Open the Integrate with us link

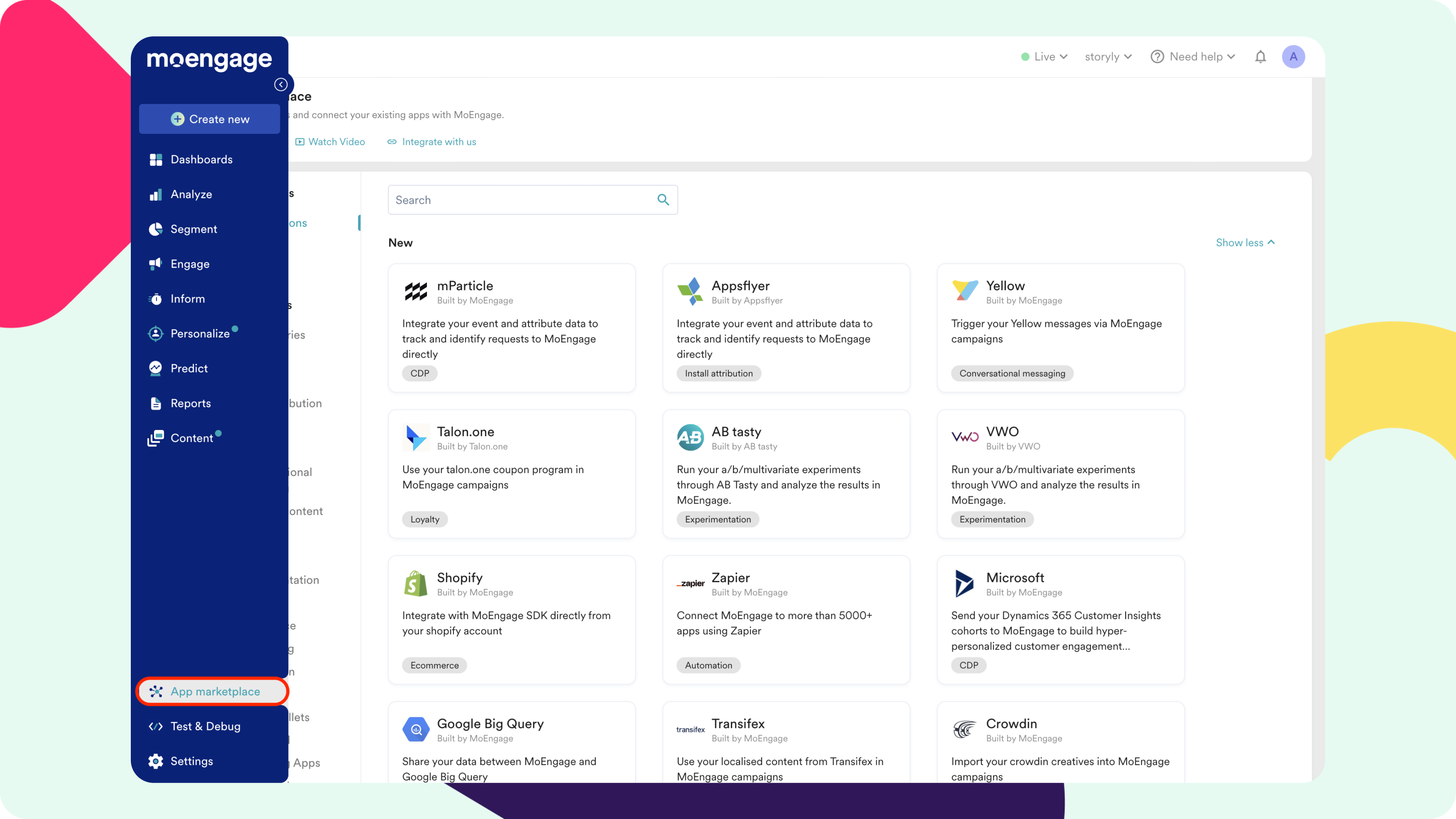point(432,142)
